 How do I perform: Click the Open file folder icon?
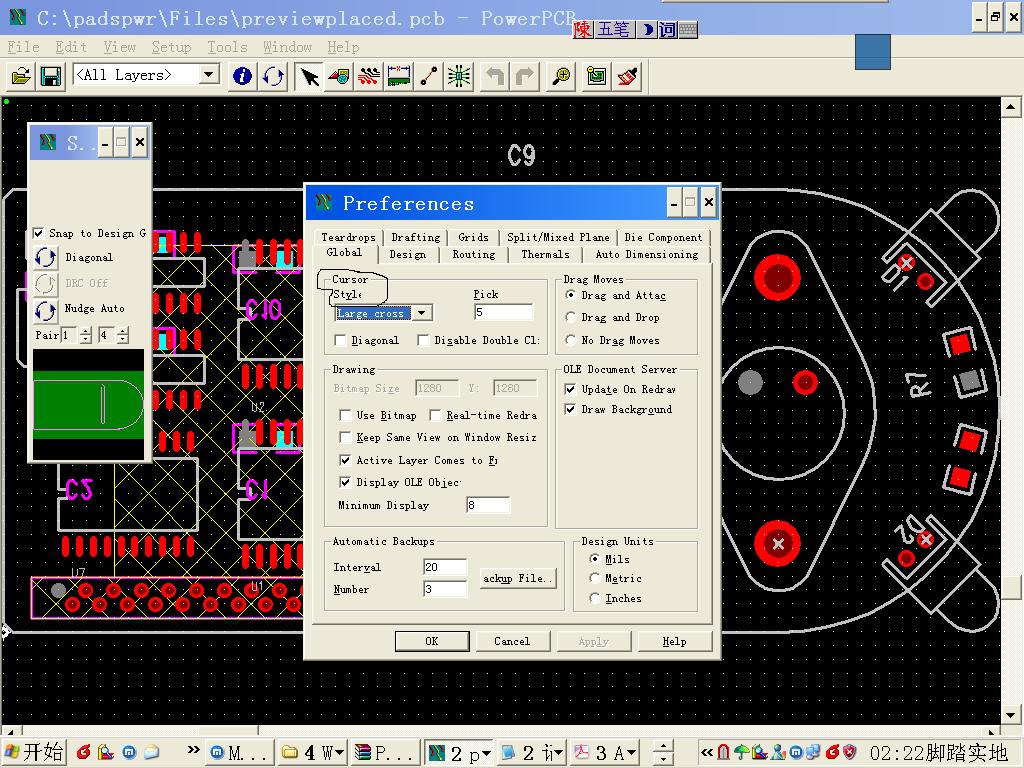coord(20,76)
